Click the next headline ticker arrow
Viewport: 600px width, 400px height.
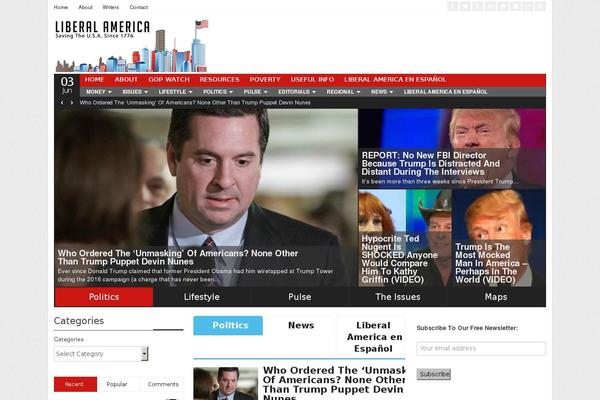72,103
